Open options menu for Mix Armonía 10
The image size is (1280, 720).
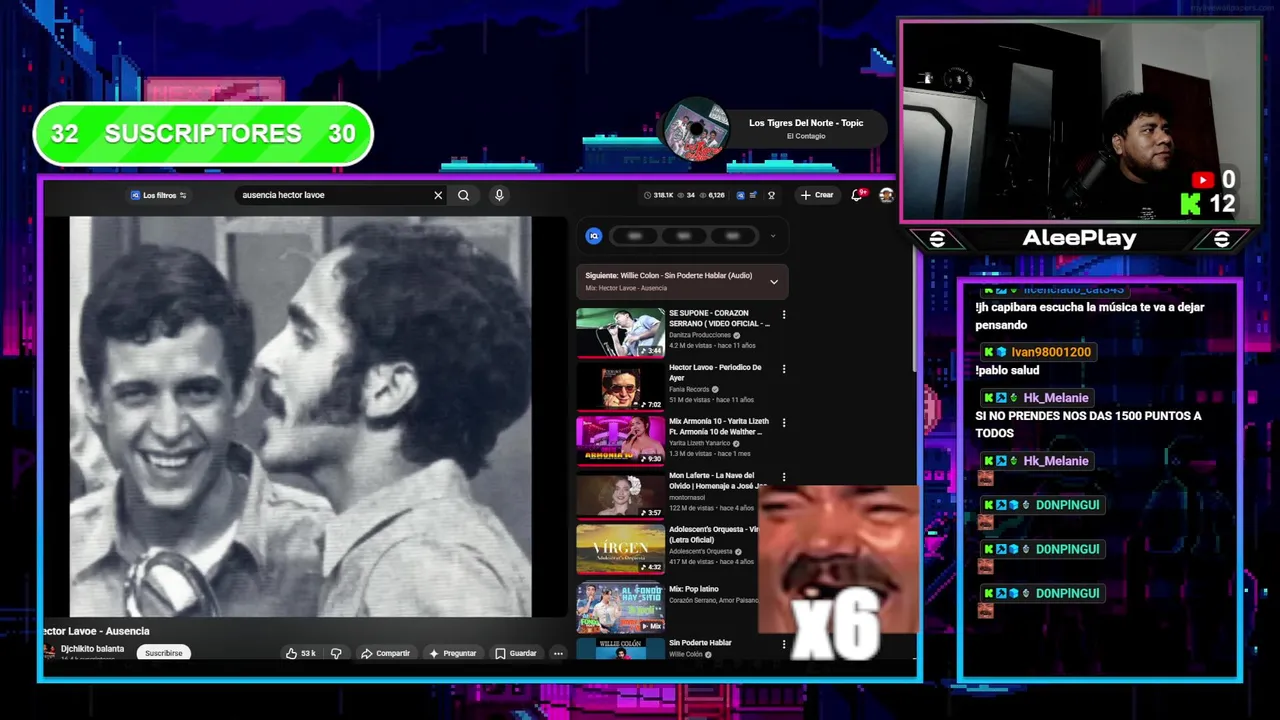click(784, 423)
